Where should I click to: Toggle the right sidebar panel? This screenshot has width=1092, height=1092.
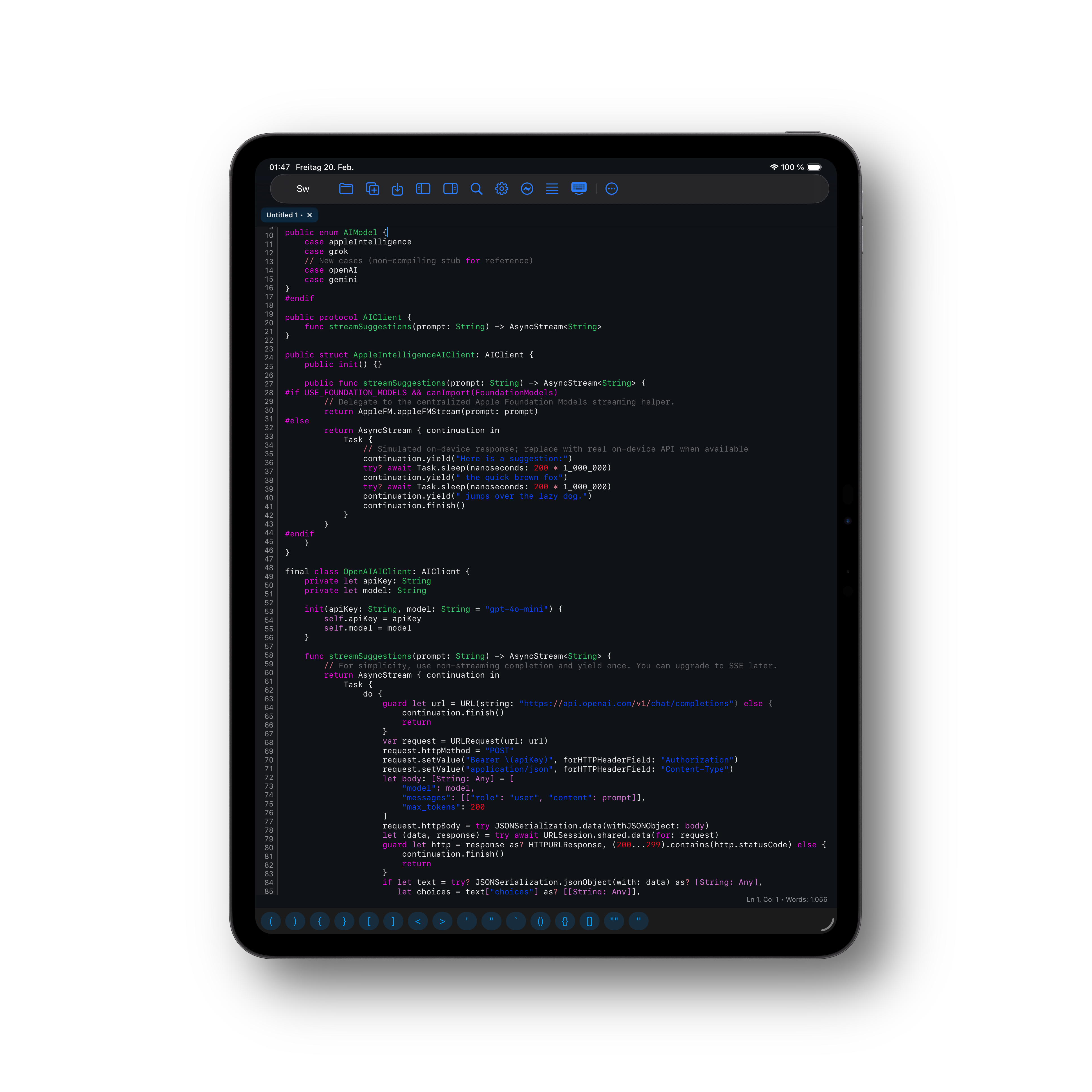(450, 189)
